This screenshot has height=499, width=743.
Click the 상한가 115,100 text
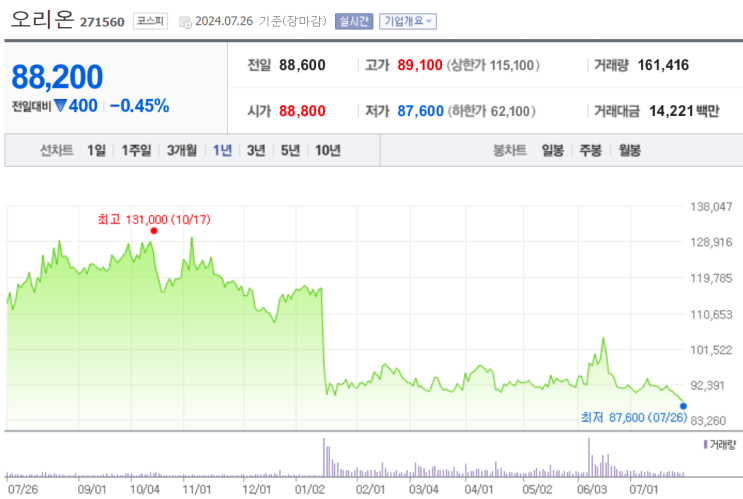pos(493,65)
